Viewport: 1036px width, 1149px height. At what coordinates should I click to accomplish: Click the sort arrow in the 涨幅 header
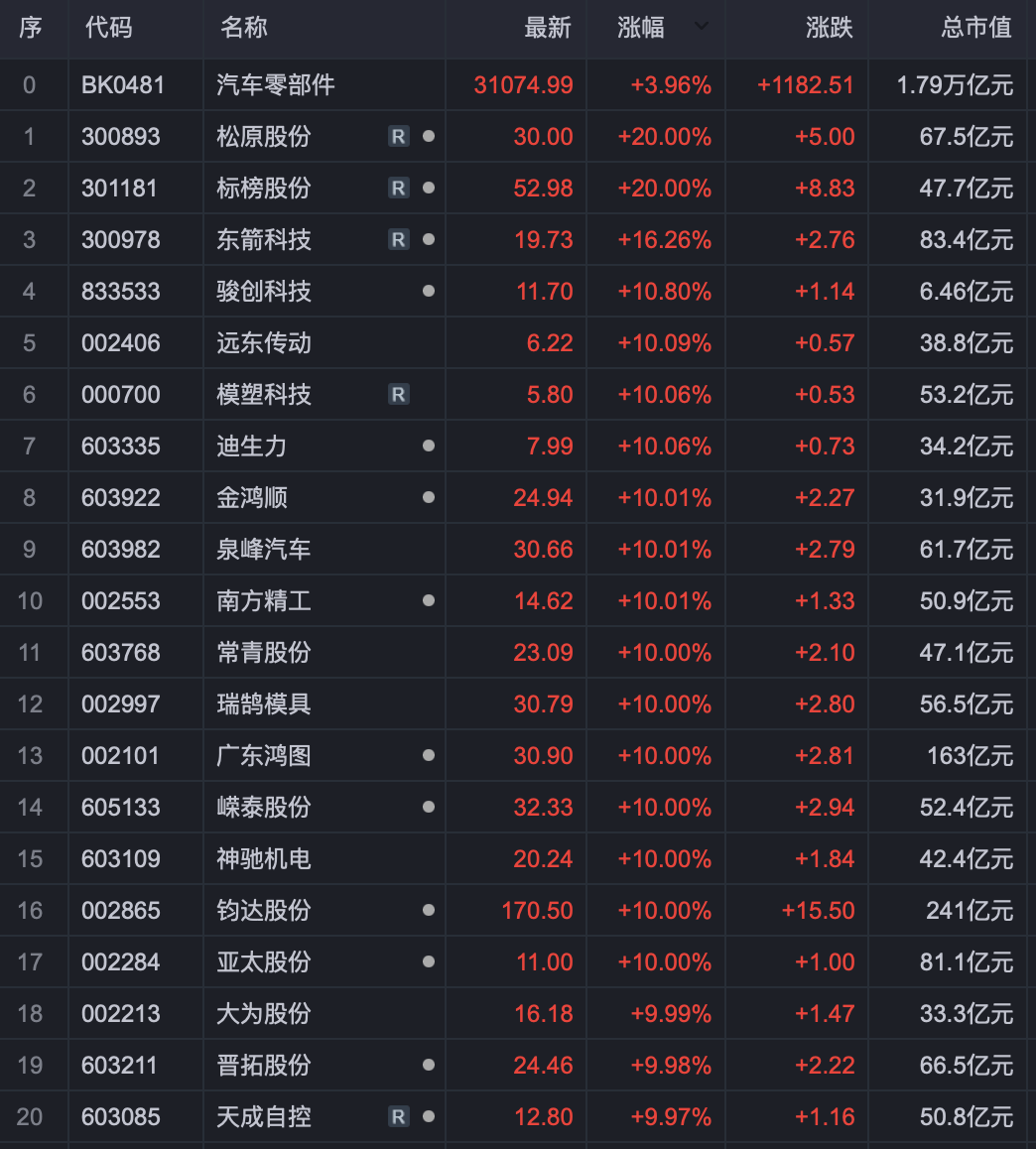point(702,26)
